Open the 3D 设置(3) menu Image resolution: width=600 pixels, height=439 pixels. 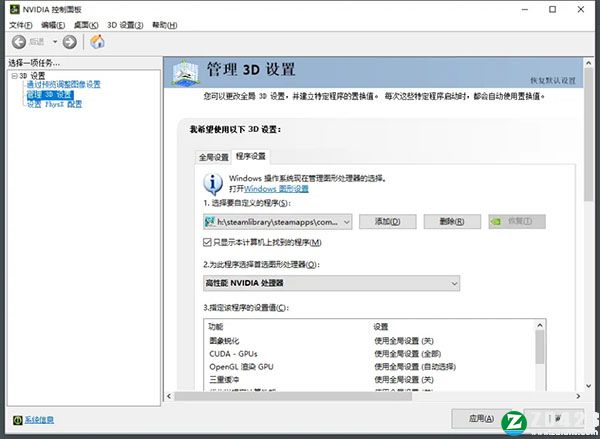(125, 25)
